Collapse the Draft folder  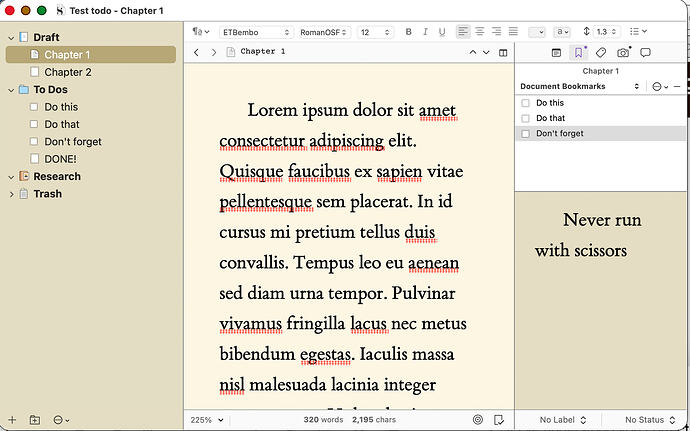tap(11, 38)
